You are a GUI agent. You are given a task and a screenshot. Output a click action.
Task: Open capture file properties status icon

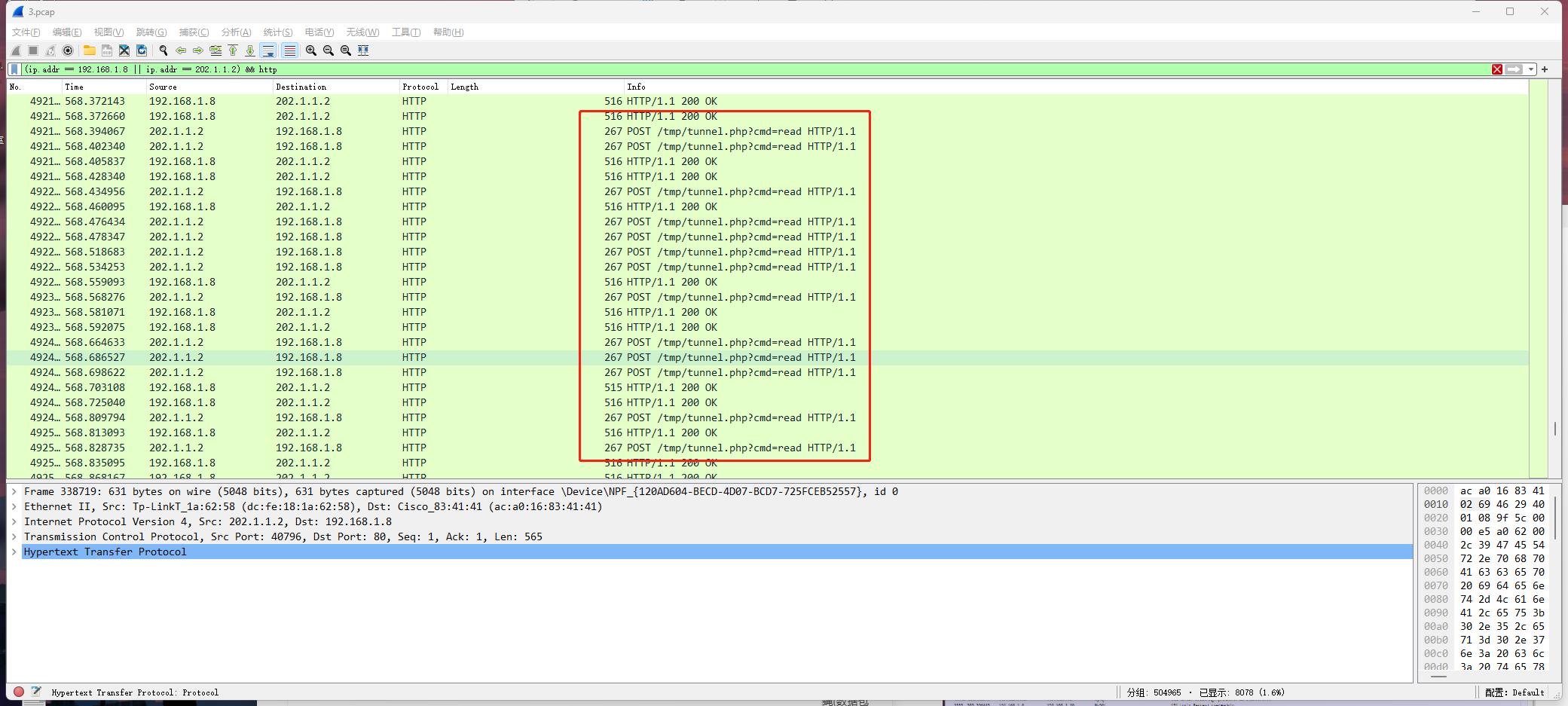36,692
